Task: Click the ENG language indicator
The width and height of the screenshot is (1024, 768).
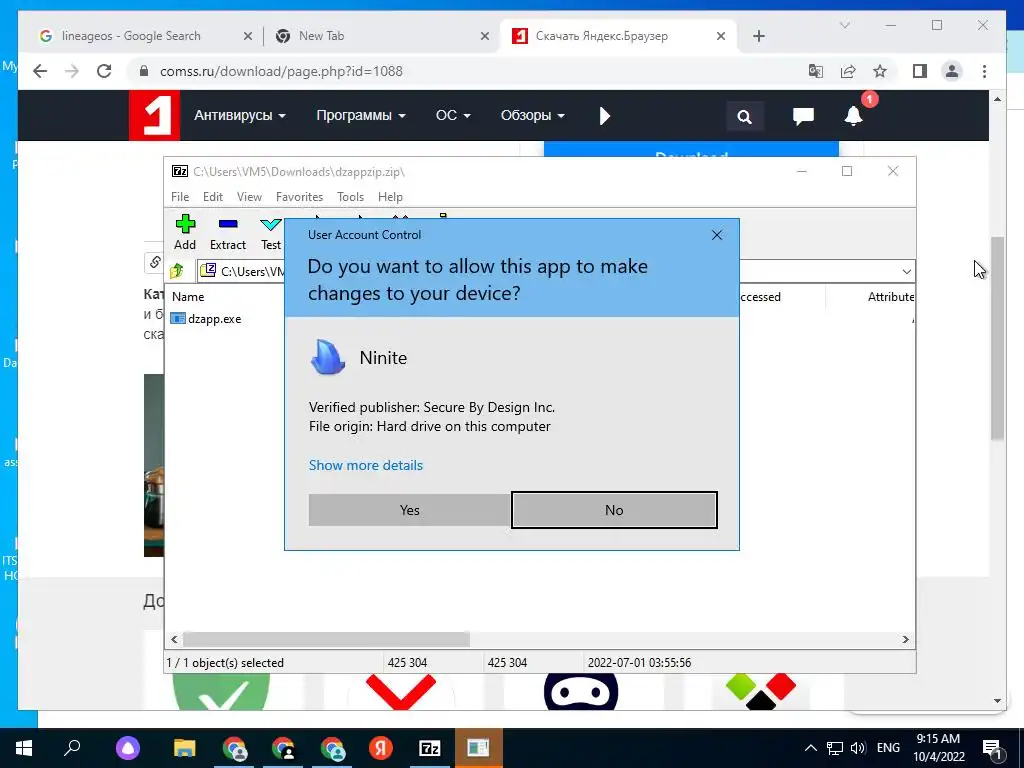Action: (888, 748)
